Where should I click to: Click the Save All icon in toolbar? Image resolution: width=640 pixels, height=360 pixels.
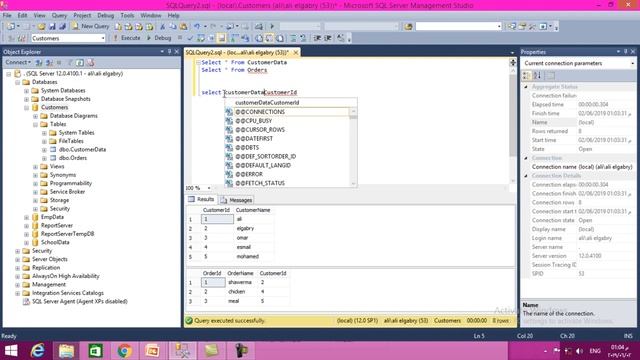(x=62, y=27)
